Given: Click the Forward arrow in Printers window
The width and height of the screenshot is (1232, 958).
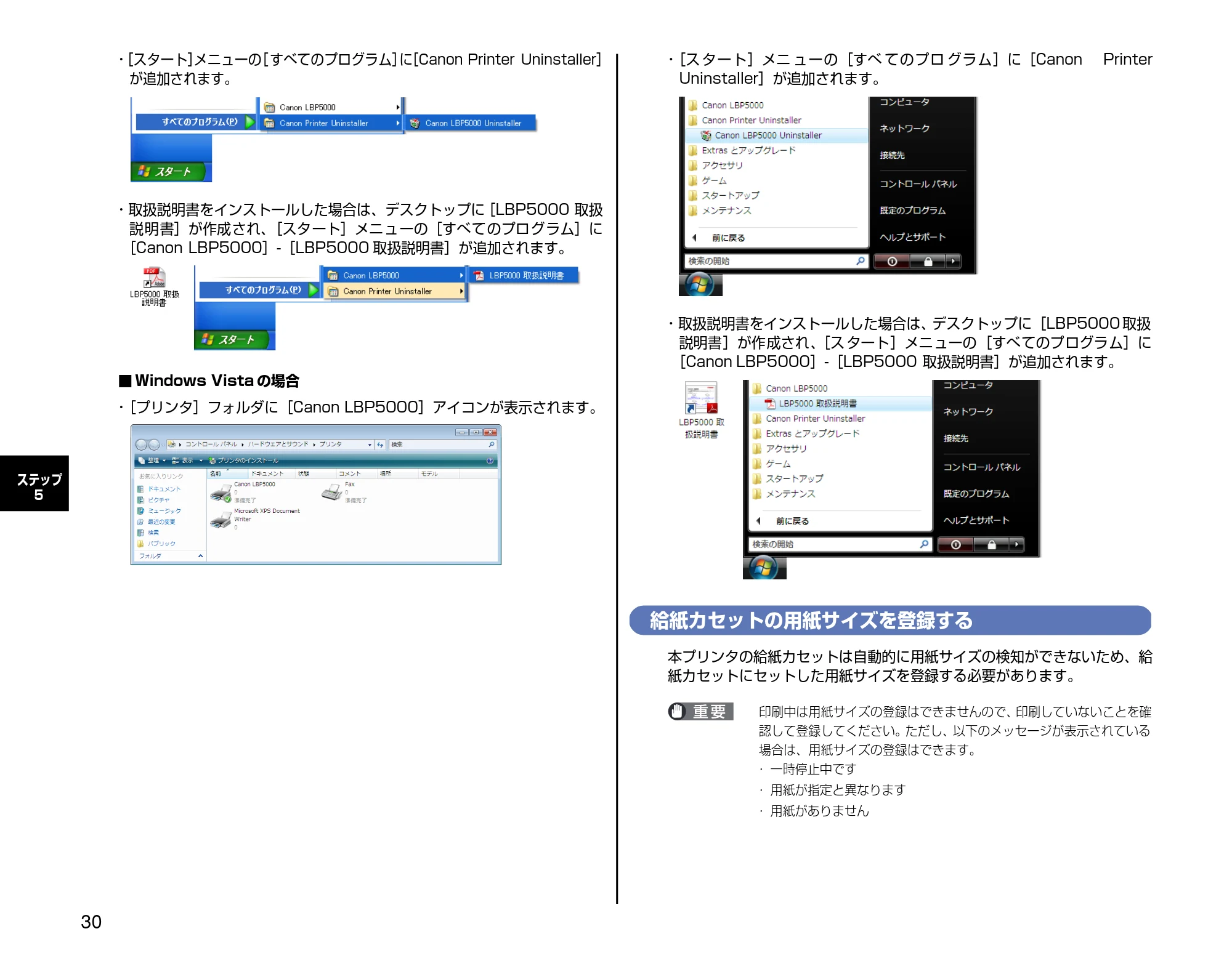Looking at the screenshot, I should tap(154, 445).
